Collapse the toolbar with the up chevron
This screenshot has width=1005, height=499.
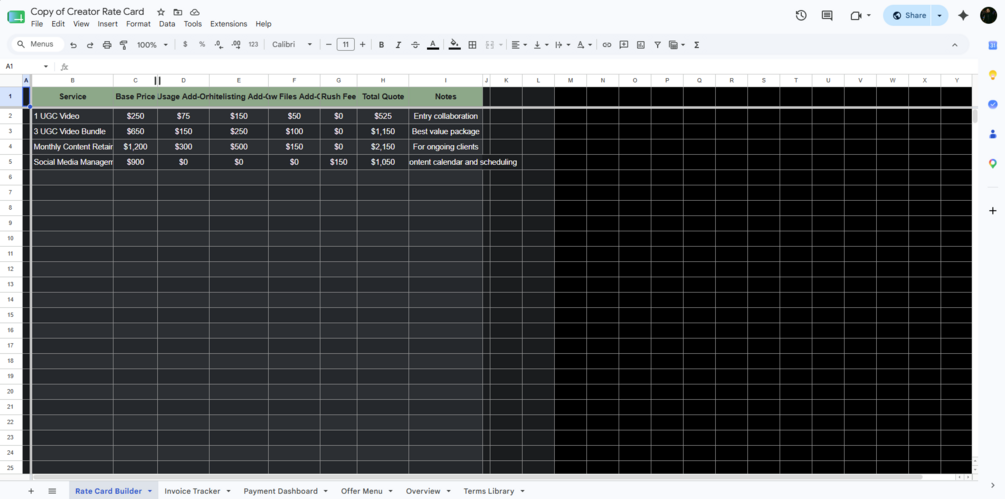tap(954, 45)
